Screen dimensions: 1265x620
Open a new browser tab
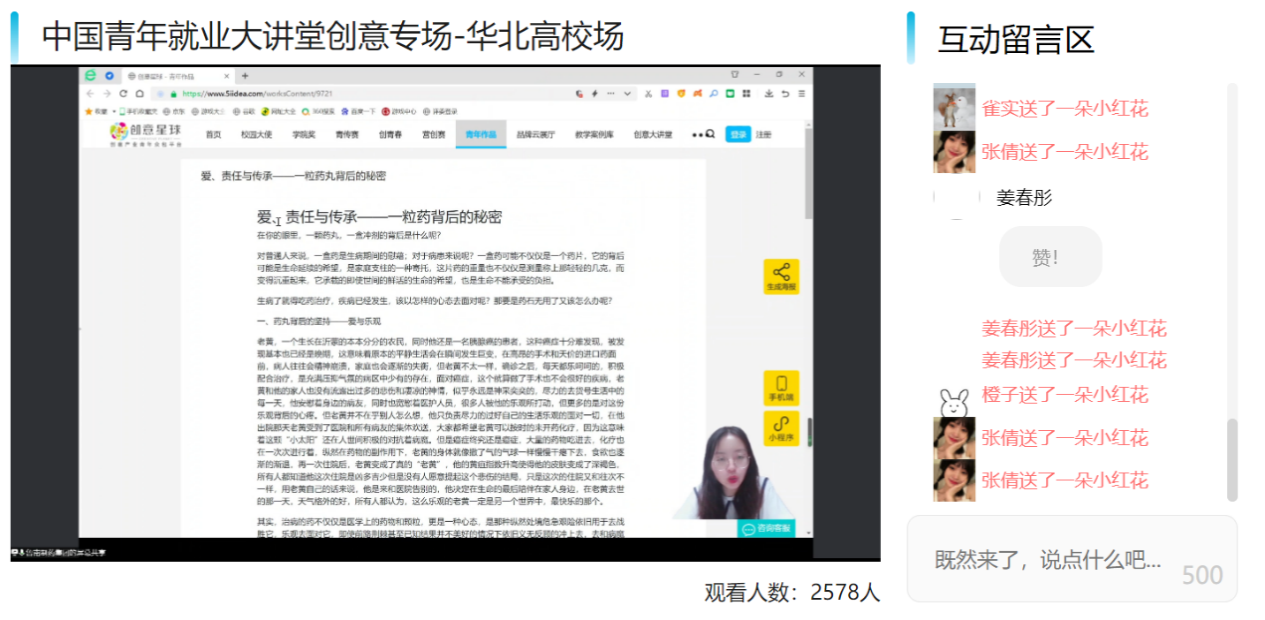245,75
